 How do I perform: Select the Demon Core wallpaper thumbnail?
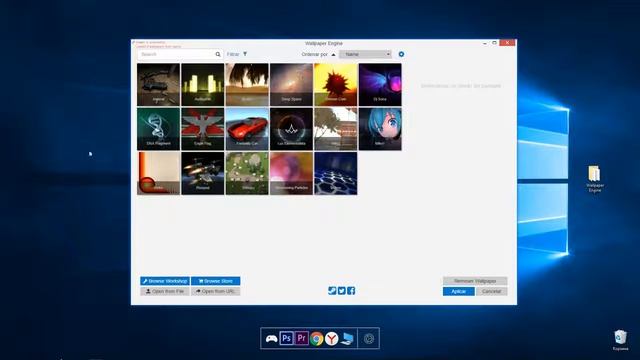tap(336, 84)
